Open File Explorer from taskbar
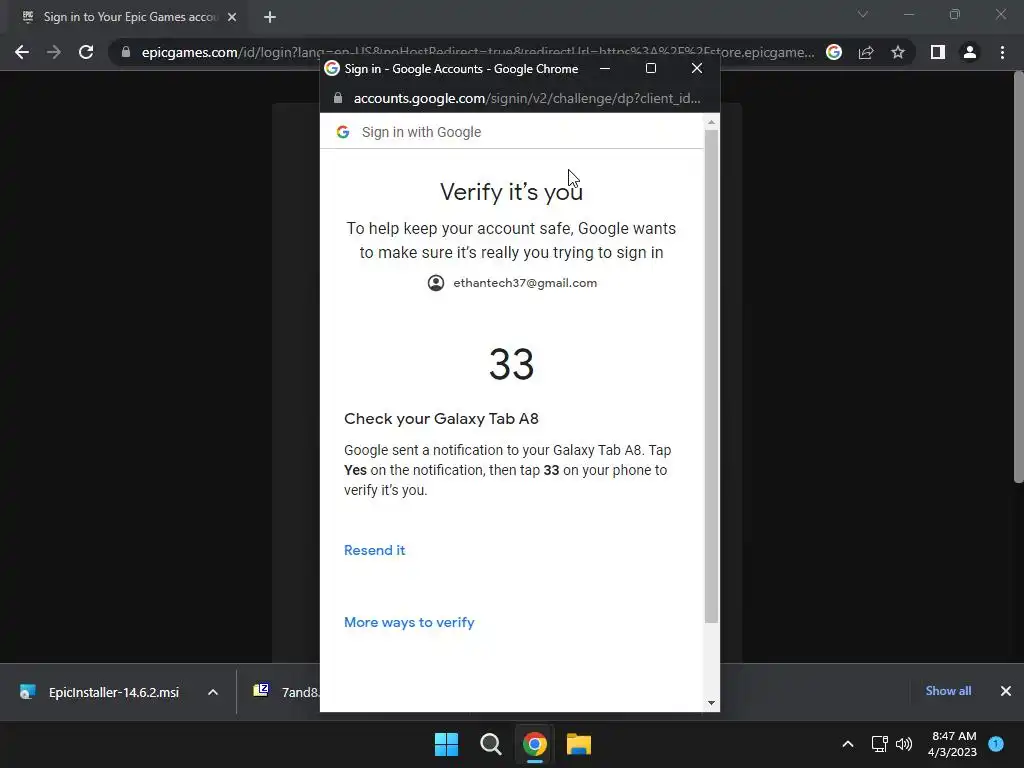This screenshot has width=1024, height=768. 579,744
